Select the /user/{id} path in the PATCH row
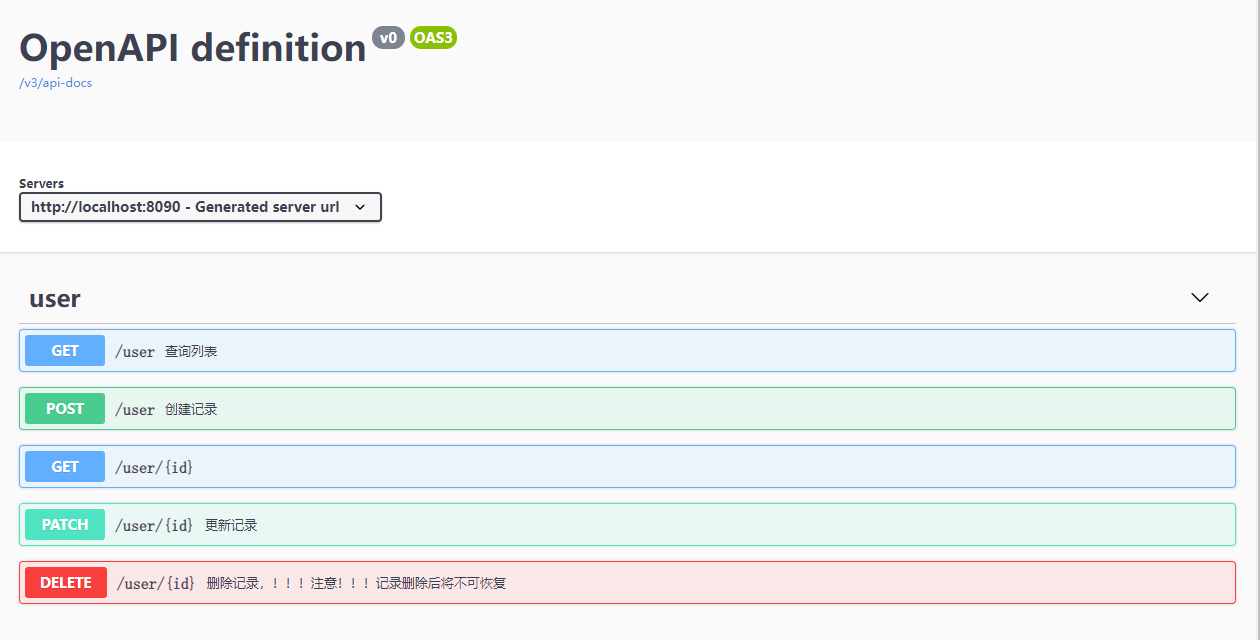Image resolution: width=1260 pixels, height=640 pixels. click(154, 526)
